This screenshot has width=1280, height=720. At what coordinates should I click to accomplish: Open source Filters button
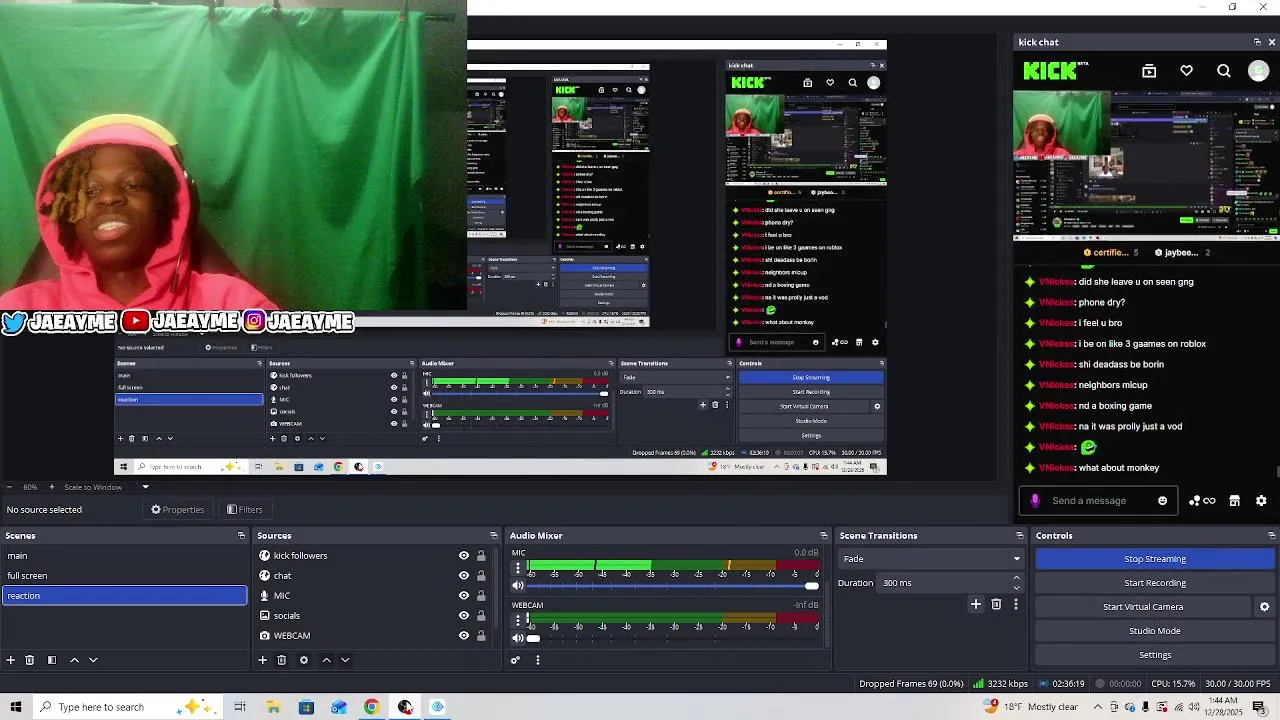(244, 510)
